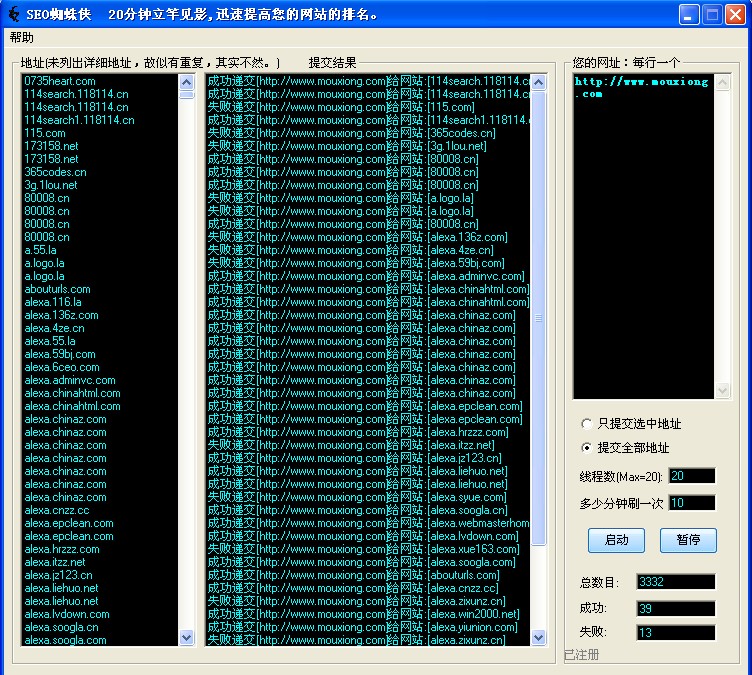Click the thread count field showing 20

pyautogui.click(x=692, y=476)
